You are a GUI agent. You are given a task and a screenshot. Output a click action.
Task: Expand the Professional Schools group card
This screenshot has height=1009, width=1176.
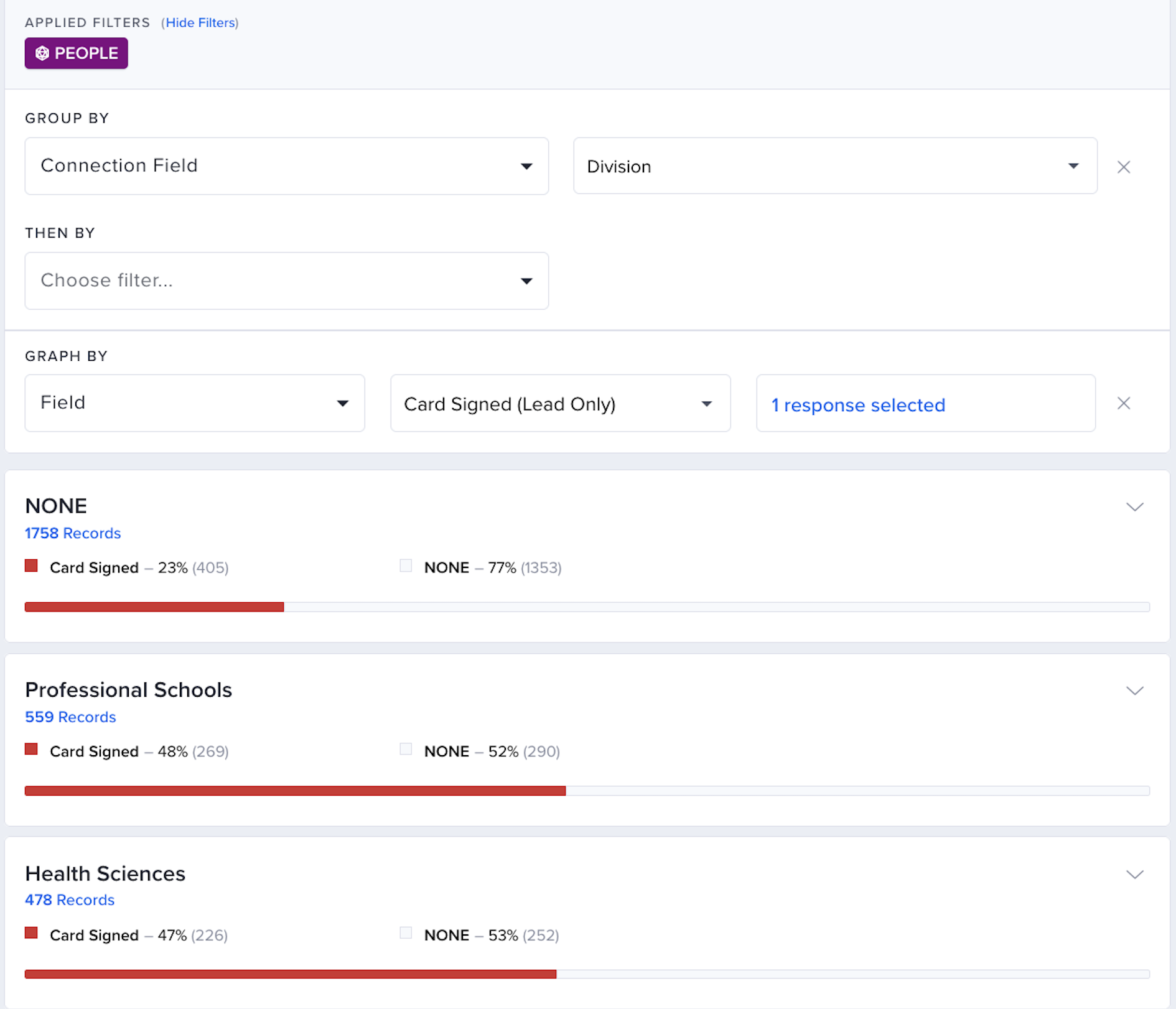(1135, 690)
